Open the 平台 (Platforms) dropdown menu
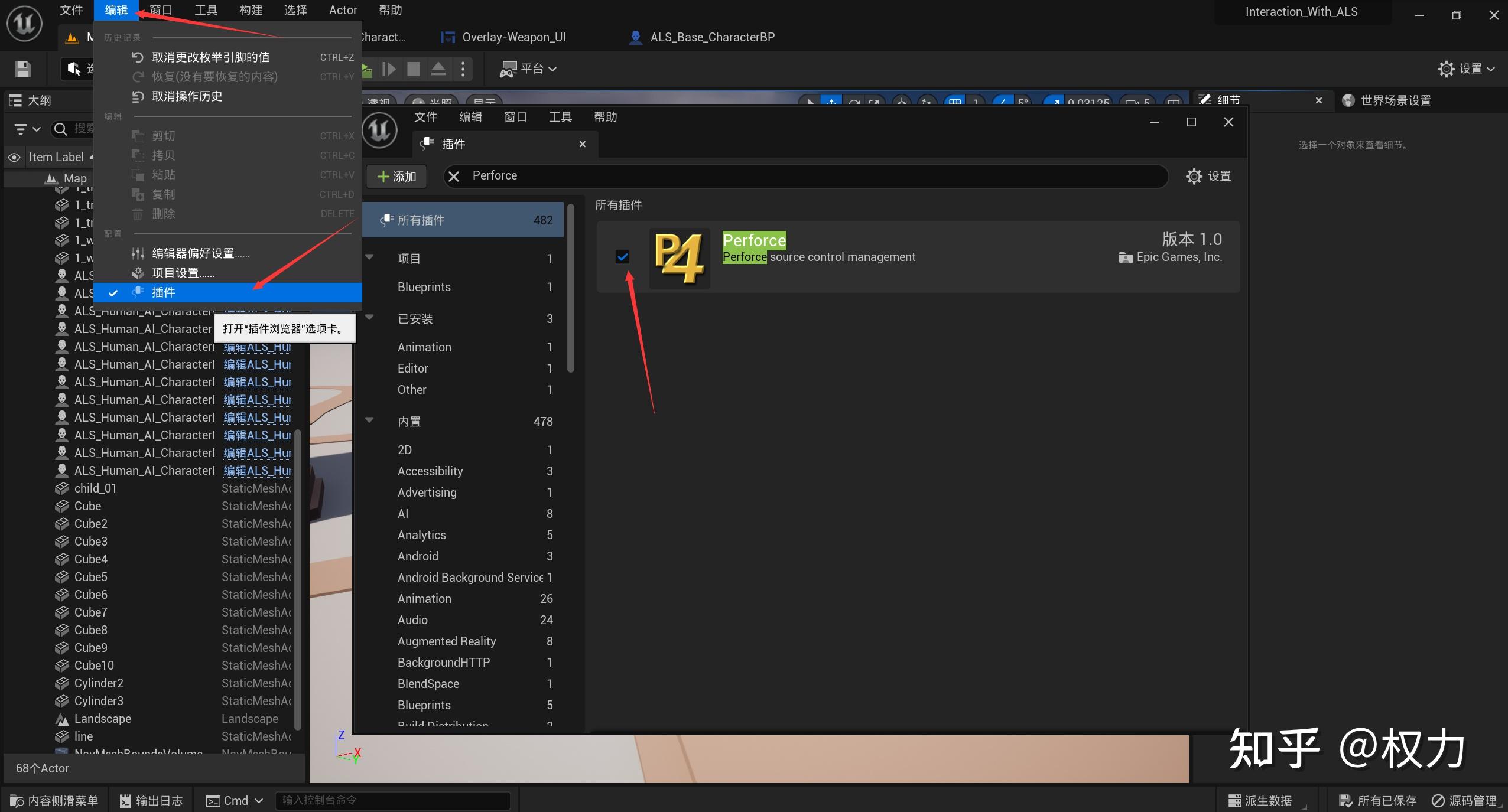This screenshot has width=1508, height=812. point(529,69)
